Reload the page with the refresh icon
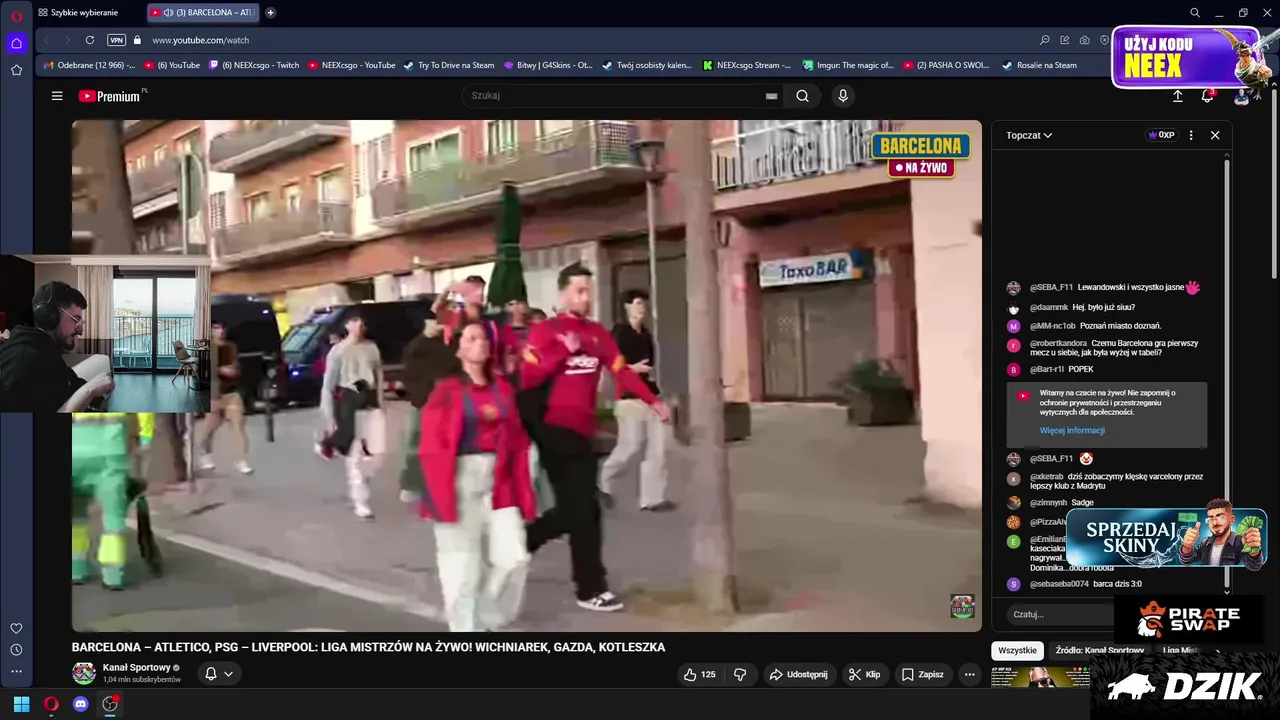1280x720 pixels. point(90,40)
